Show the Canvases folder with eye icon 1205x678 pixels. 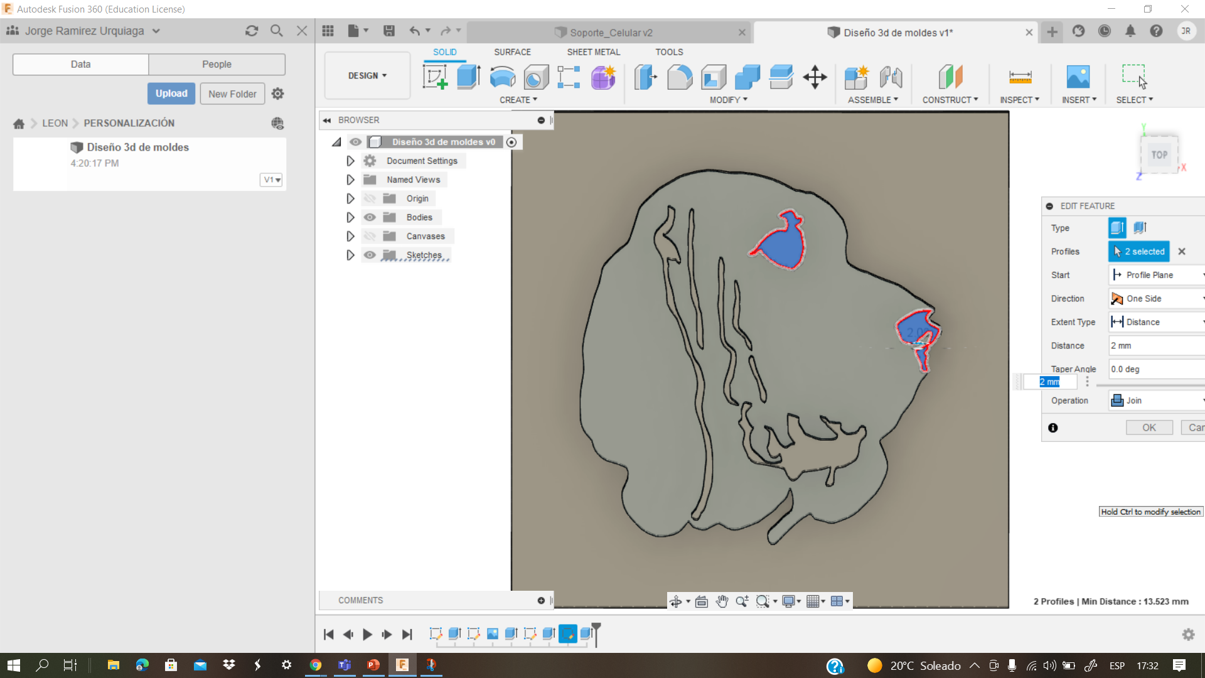[x=370, y=236]
